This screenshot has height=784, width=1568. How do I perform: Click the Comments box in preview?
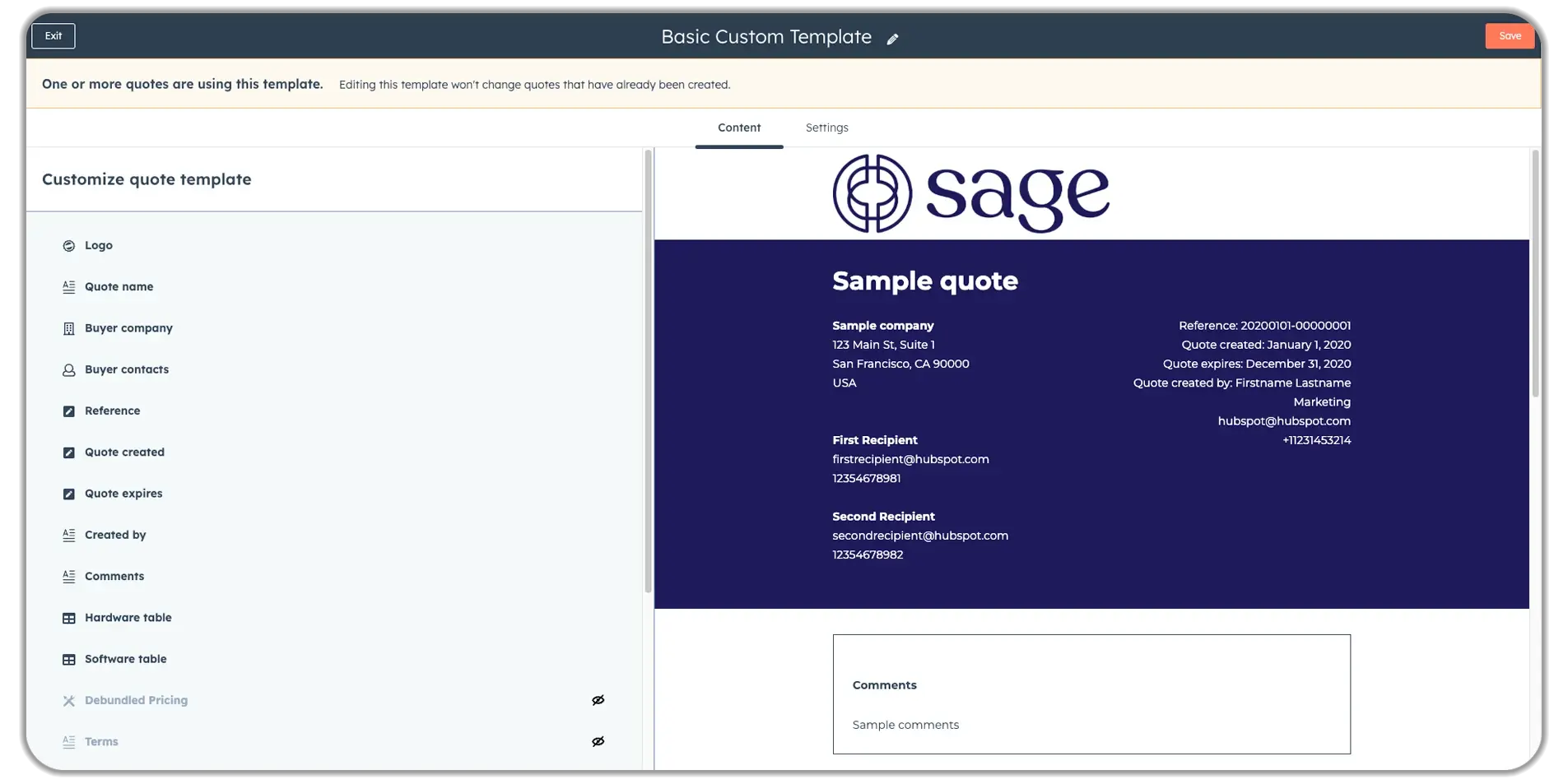[x=1091, y=694]
